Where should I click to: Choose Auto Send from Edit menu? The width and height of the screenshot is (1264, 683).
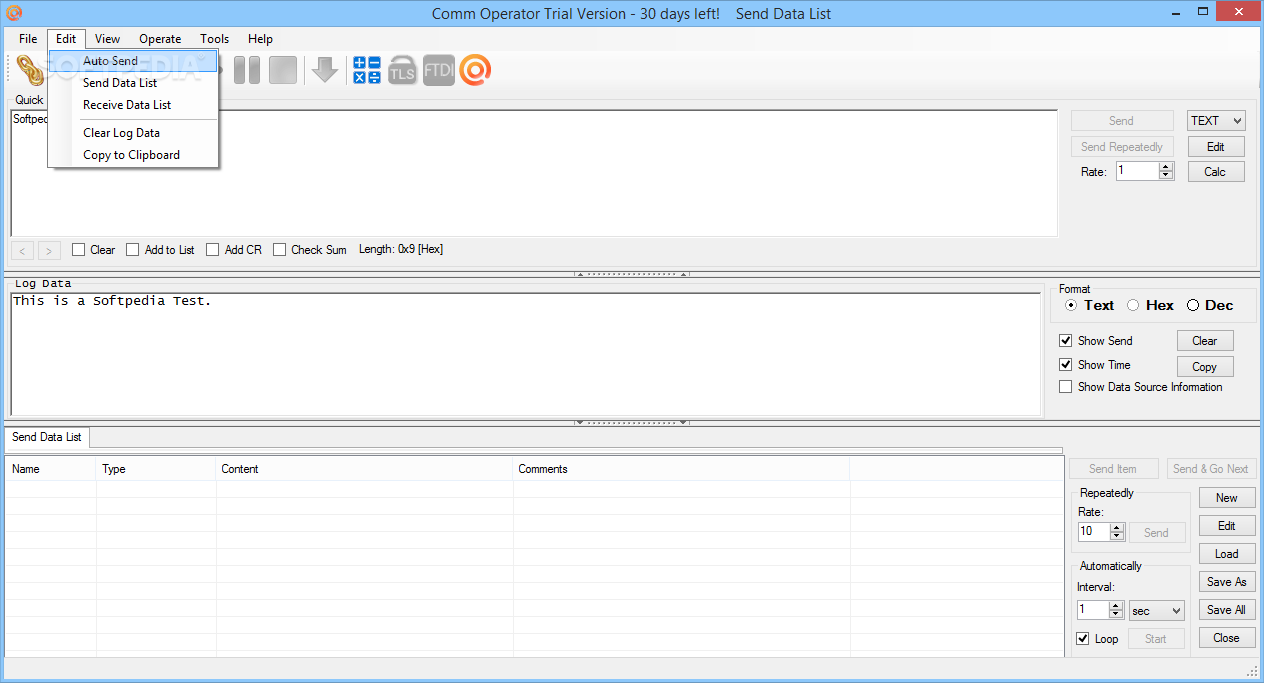click(133, 61)
